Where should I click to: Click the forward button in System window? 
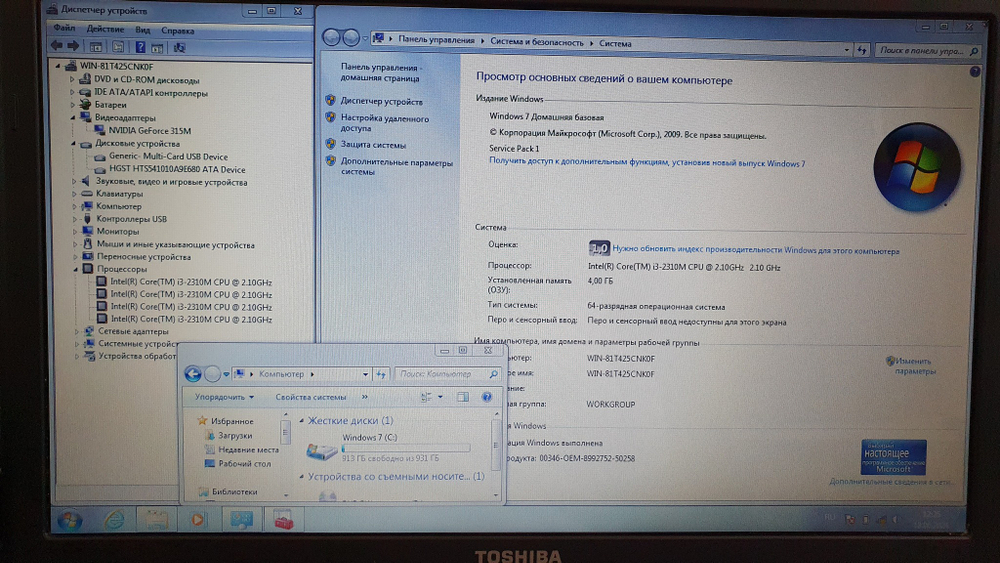click(x=351, y=38)
